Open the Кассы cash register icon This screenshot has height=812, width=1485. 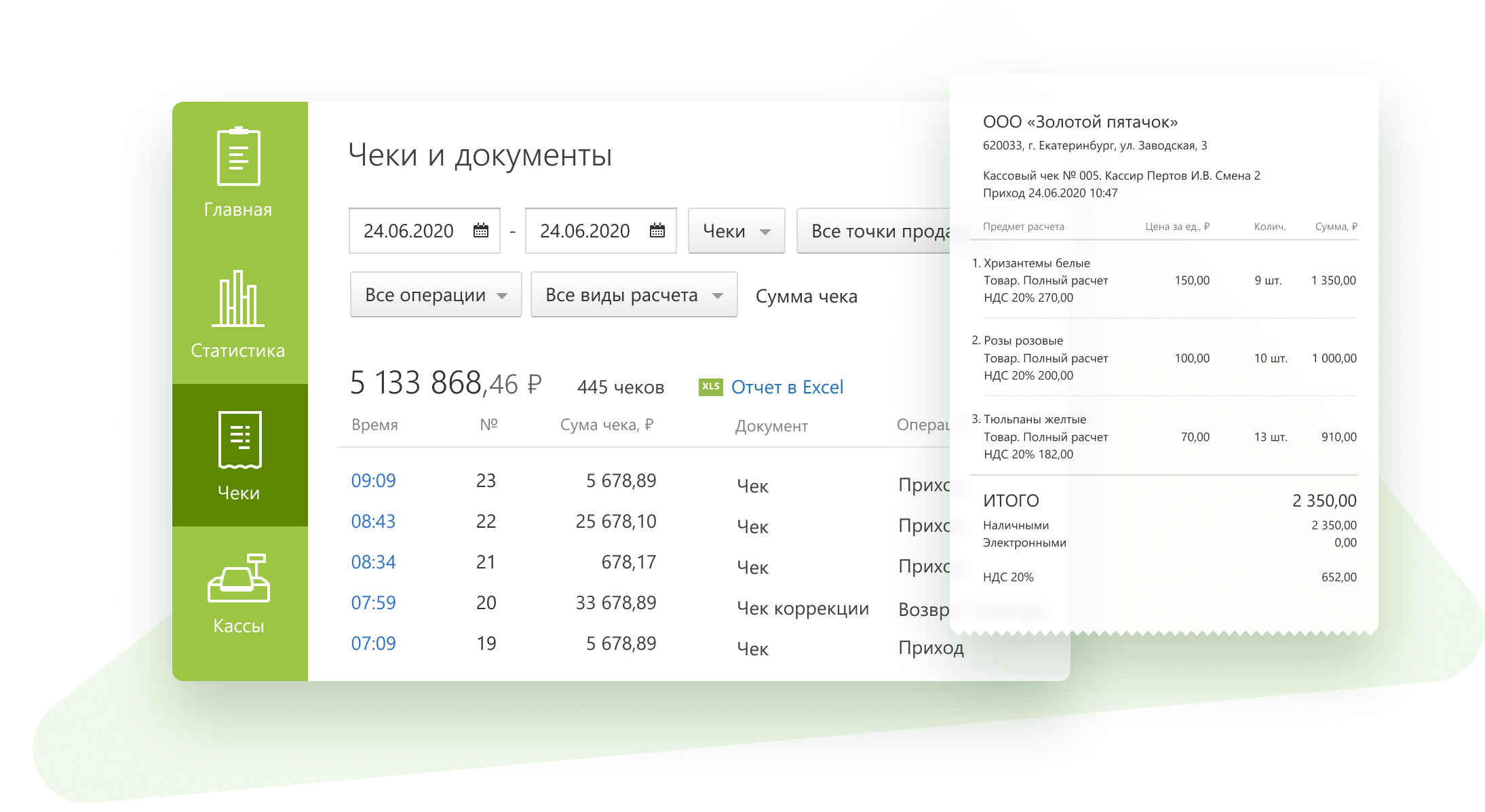[239, 578]
